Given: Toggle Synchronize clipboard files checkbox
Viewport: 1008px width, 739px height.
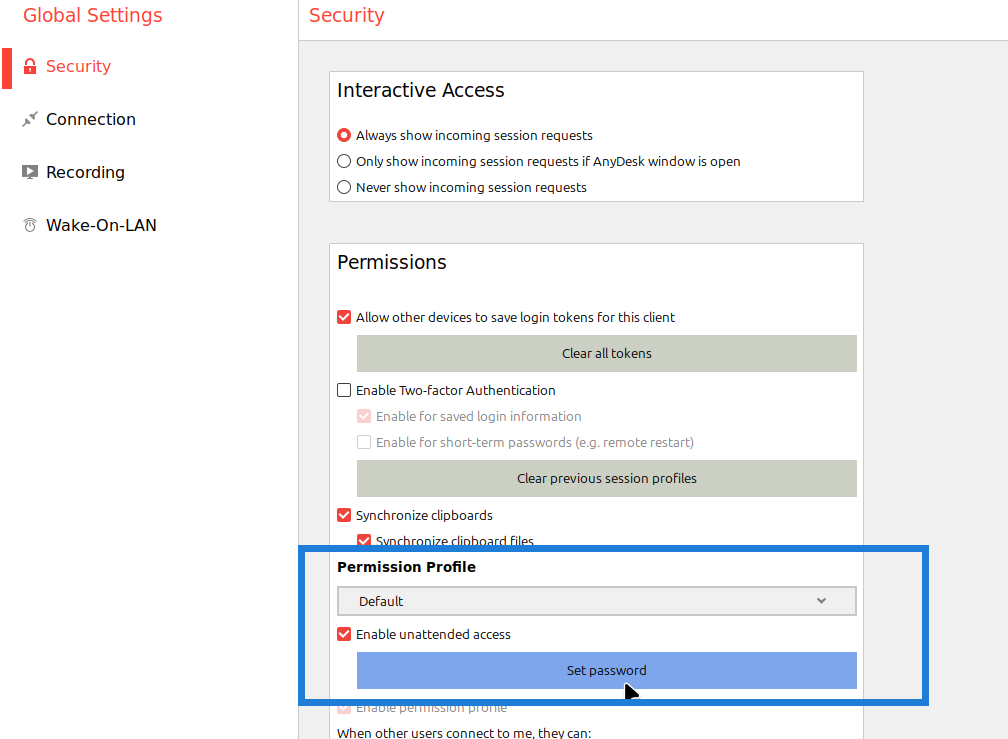Looking at the screenshot, I should pyautogui.click(x=364, y=541).
